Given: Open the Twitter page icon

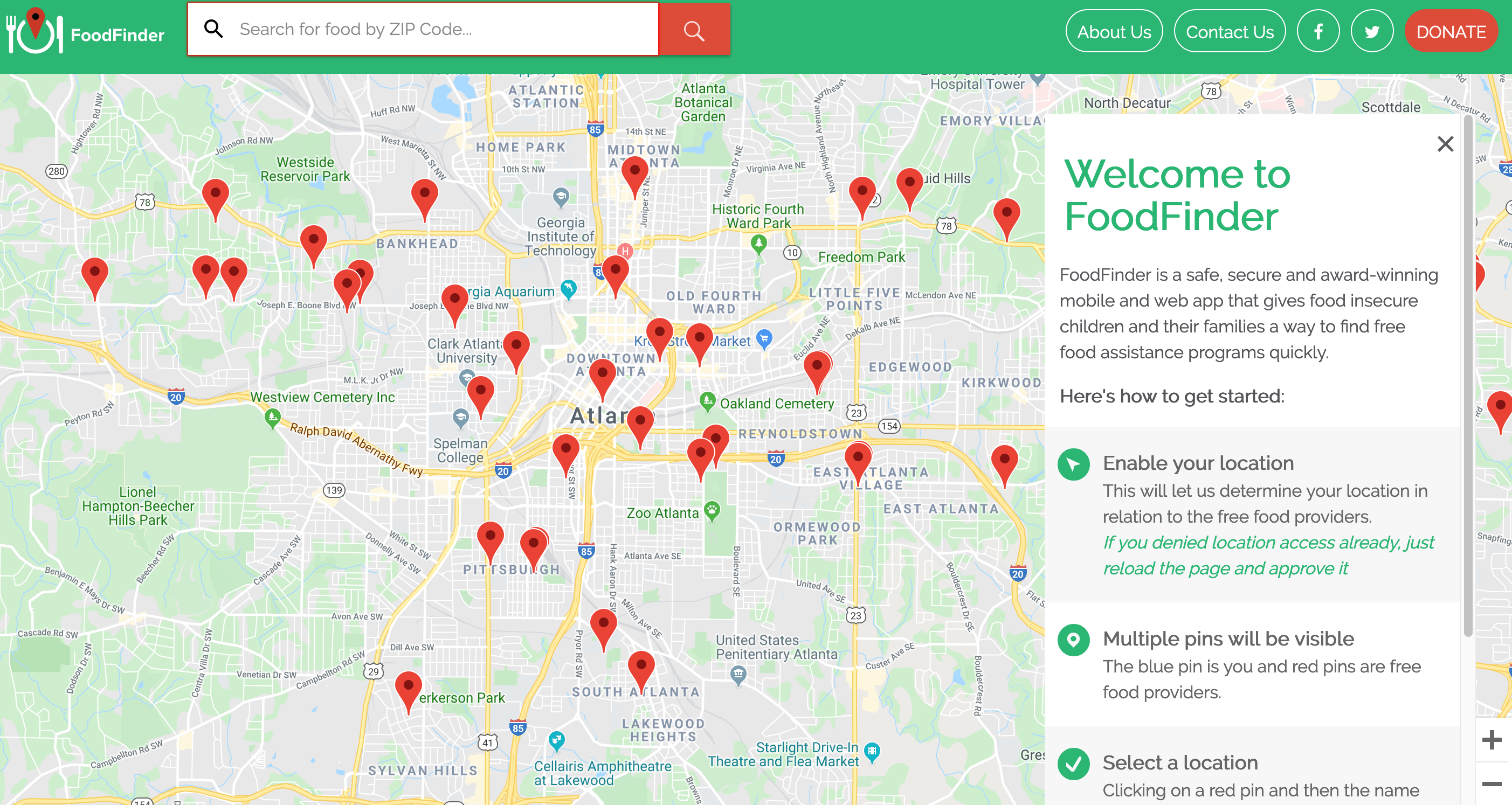Looking at the screenshot, I should click(1371, 31).
